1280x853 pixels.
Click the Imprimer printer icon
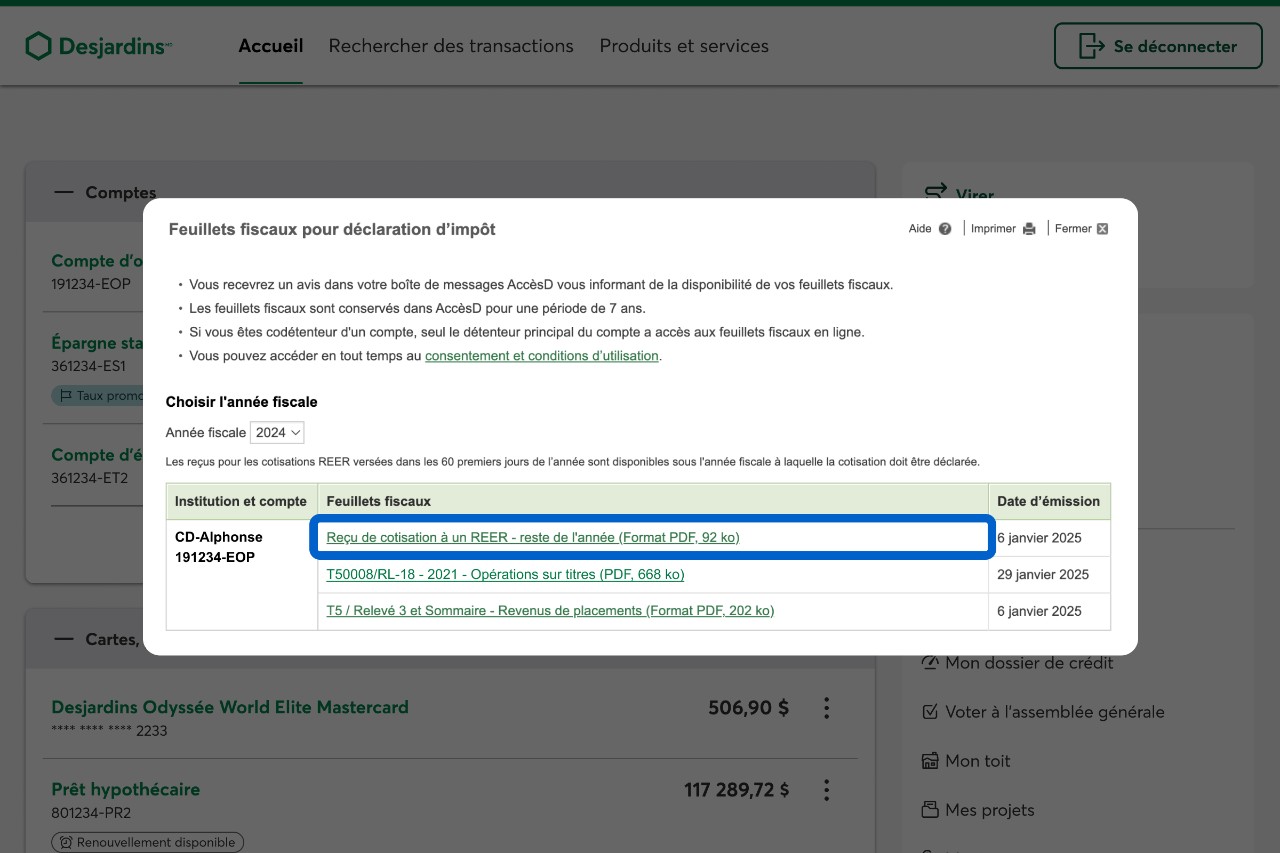pos(1029,229)
